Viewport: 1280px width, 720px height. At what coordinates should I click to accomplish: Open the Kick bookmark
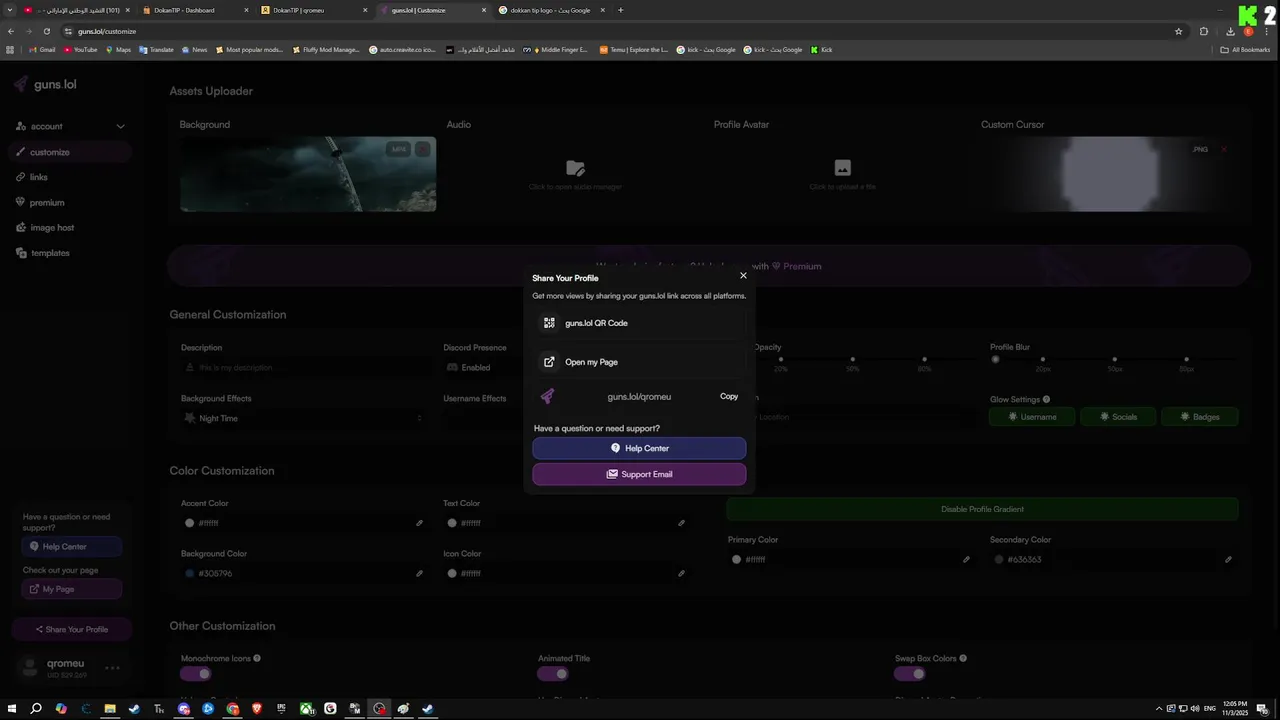[x=821, y=49]
